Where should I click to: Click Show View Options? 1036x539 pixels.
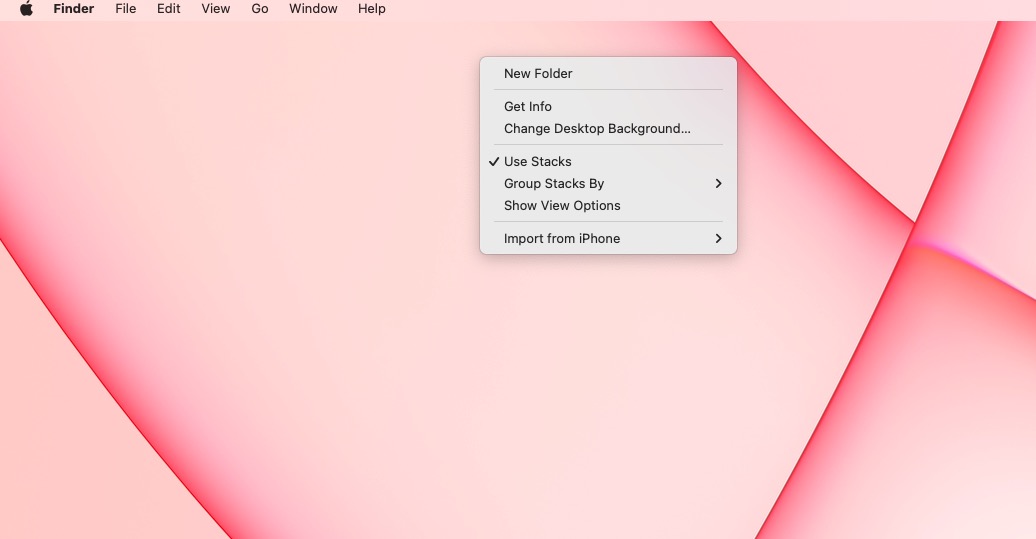tap(562, 206)
